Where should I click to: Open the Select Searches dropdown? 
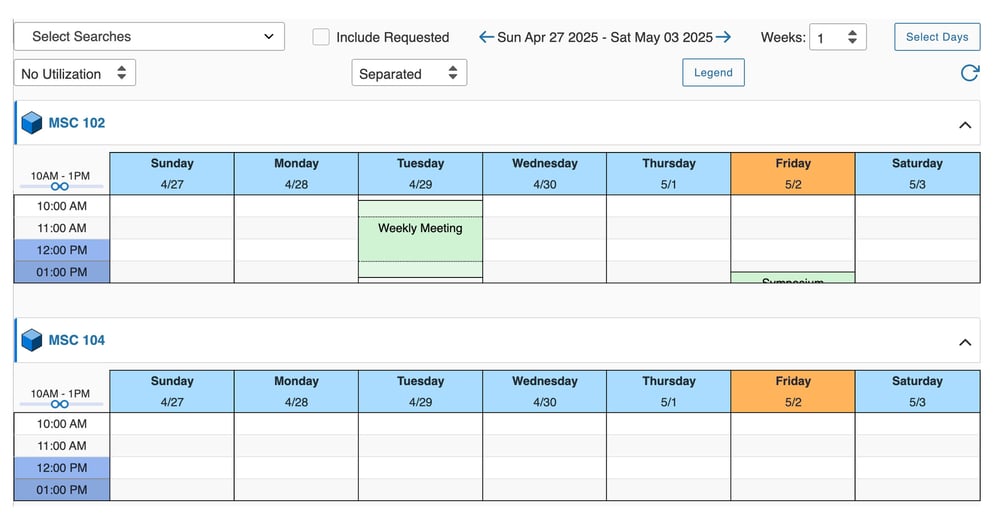(x=149, y=36)
